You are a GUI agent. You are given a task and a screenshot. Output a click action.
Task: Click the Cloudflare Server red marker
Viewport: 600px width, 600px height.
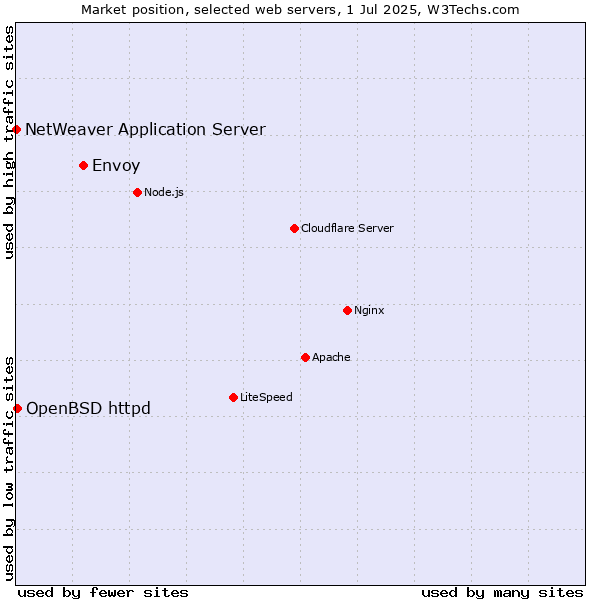coord(294,228)
